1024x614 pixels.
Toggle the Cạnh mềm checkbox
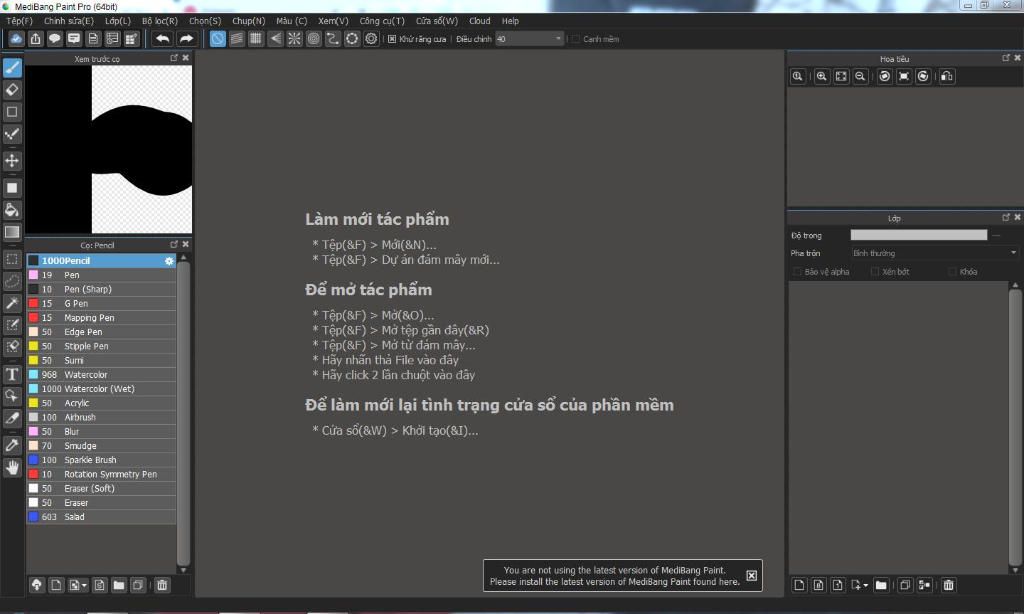575,39
